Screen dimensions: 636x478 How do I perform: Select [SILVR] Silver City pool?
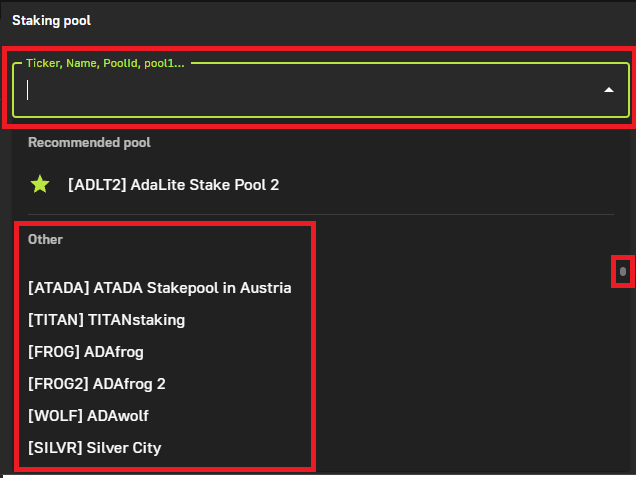tap(95, 448)
